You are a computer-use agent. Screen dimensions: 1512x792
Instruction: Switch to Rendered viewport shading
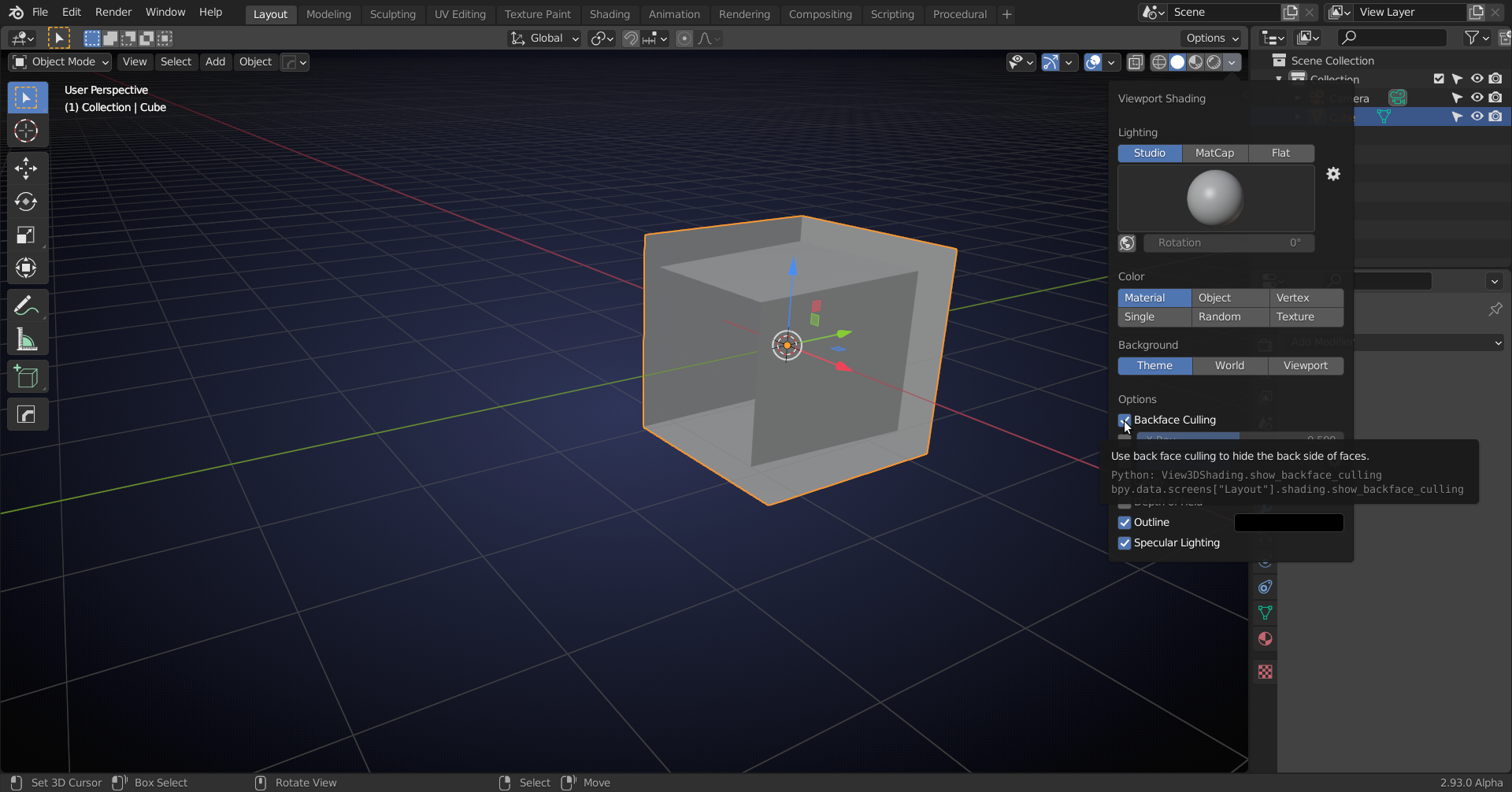(x=1214, y=62)
